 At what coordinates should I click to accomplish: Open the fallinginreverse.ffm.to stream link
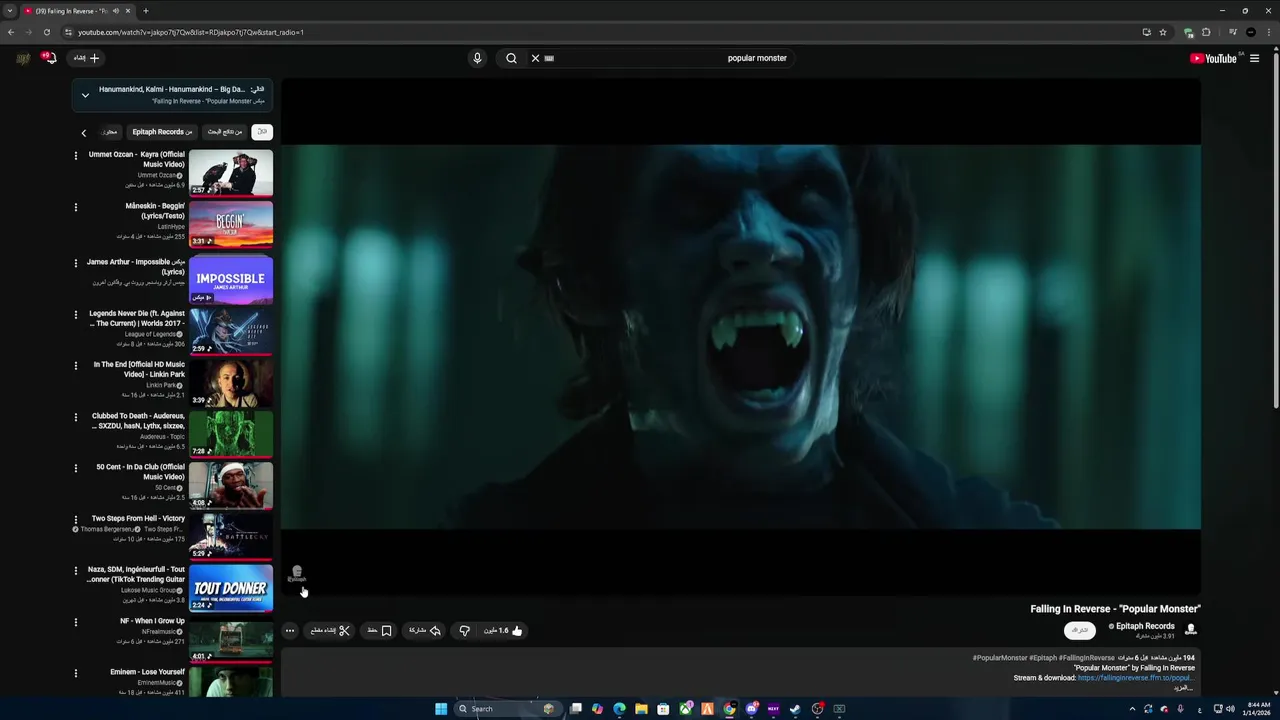click(1134, 678)
